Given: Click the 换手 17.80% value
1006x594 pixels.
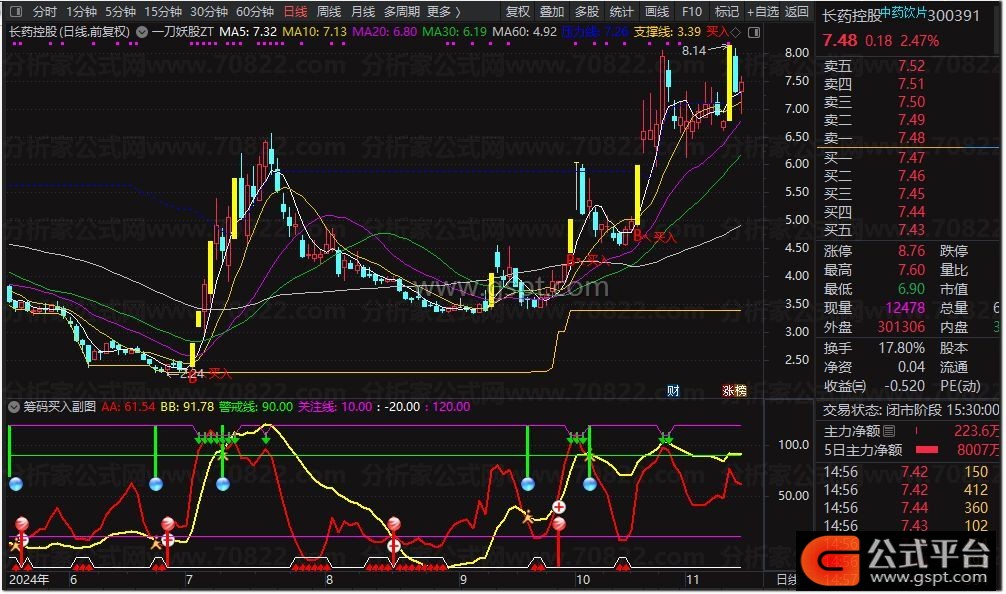Looking at the screenshot, I should (901, 348).
